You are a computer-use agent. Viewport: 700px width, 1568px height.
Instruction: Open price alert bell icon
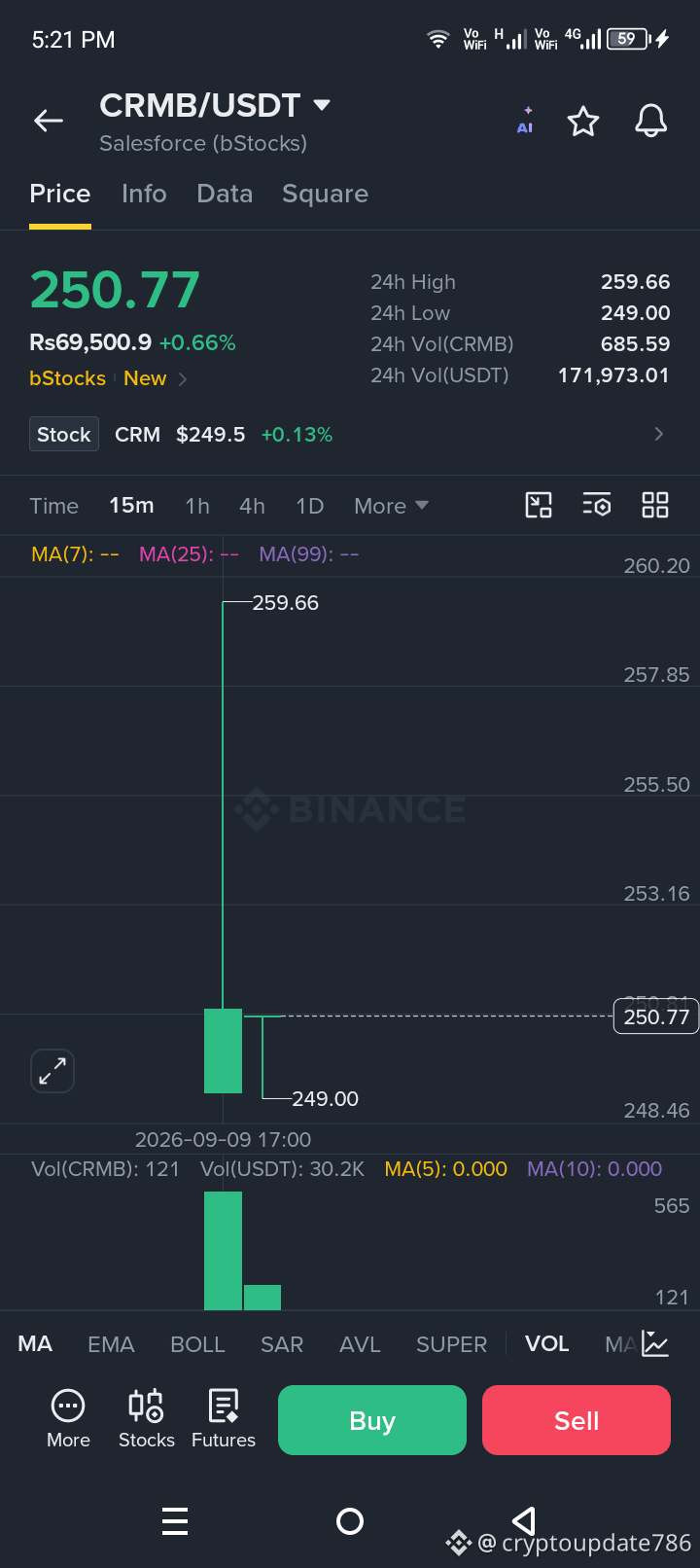pyautogui.click(x=651, y=121)
